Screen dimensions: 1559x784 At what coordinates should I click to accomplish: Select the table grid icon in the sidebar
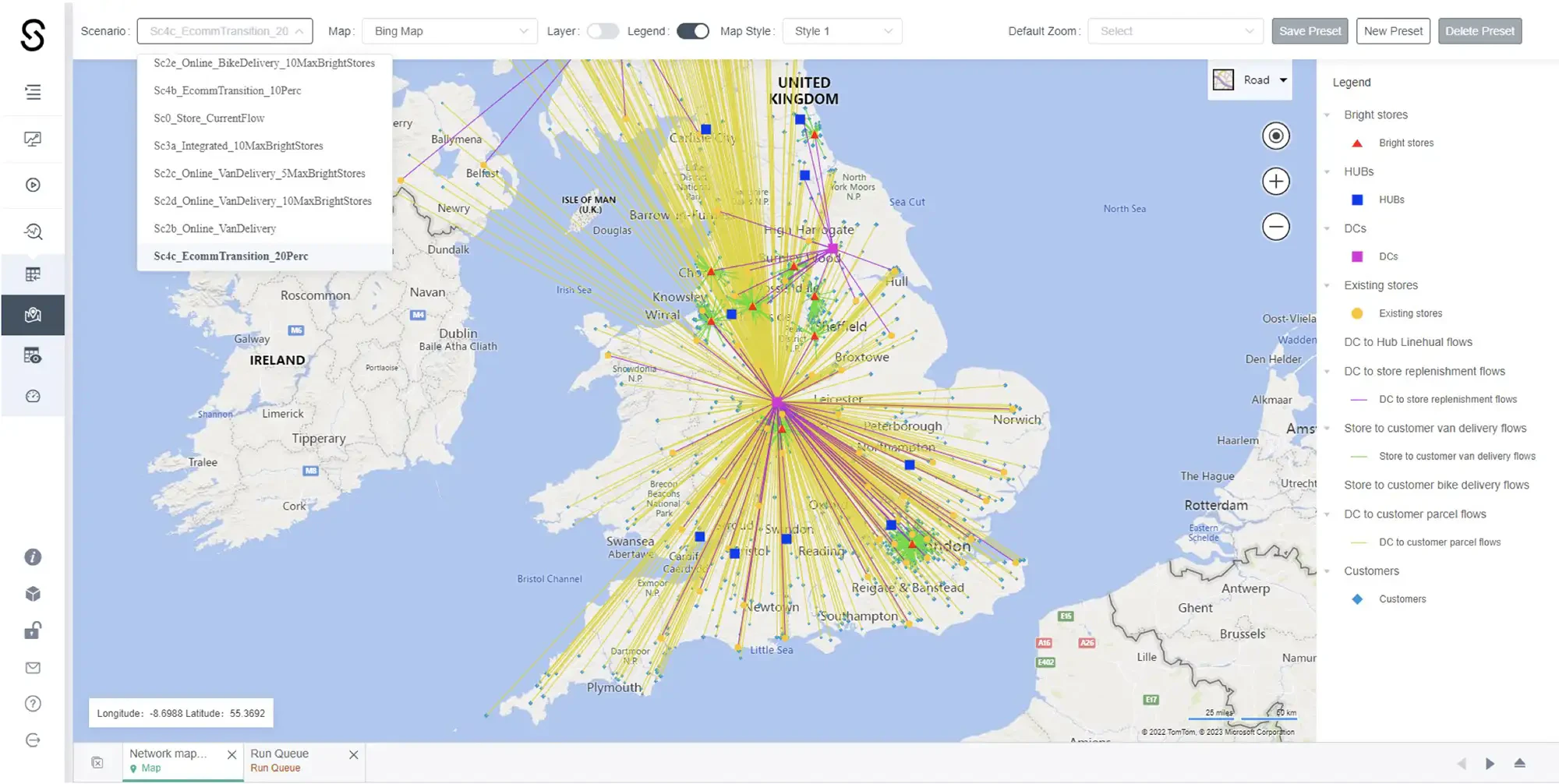[33, 274]
